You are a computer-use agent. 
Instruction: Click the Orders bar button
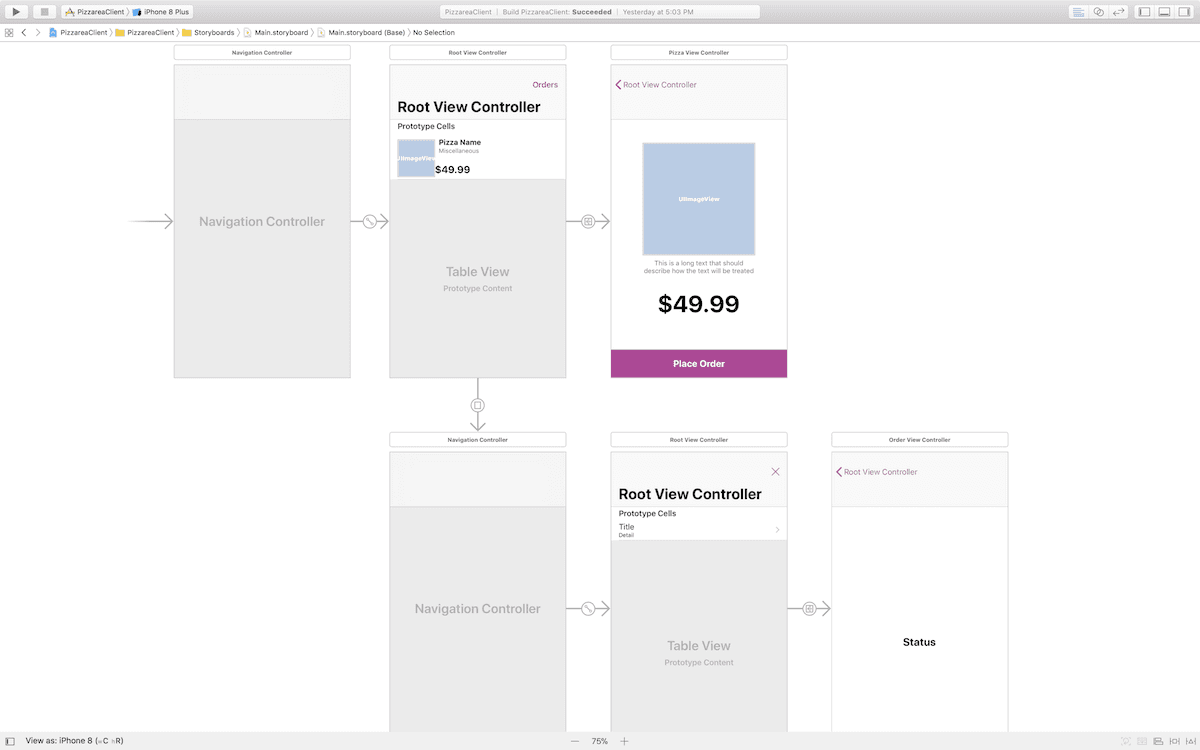click(x=545, y=85)
